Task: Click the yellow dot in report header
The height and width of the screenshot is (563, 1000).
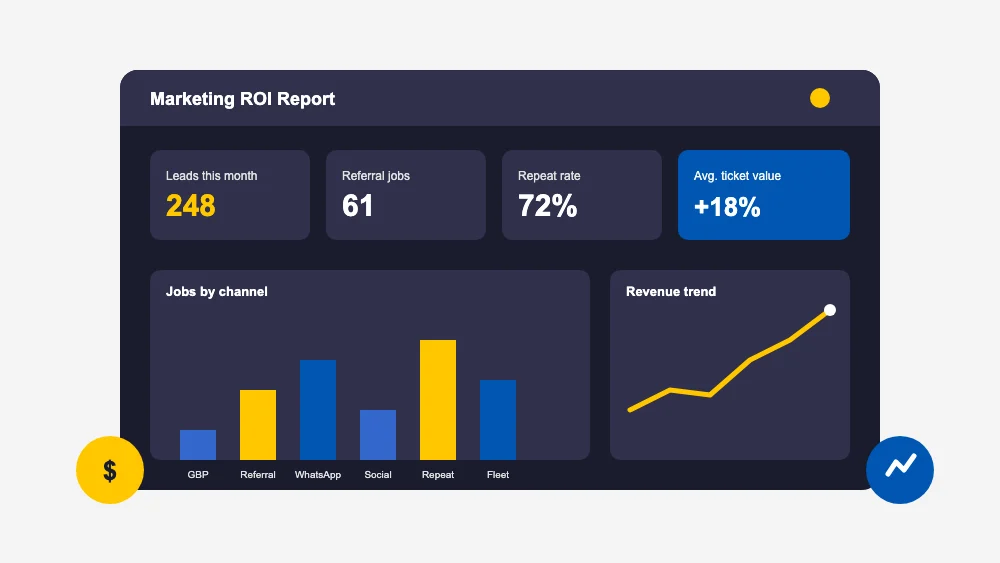Action: [x=820, y=98]
